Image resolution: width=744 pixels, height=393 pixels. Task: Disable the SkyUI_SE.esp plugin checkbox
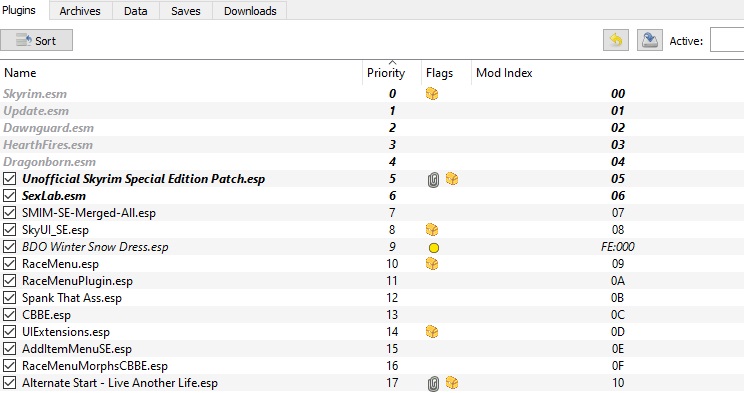click(9, 230)
